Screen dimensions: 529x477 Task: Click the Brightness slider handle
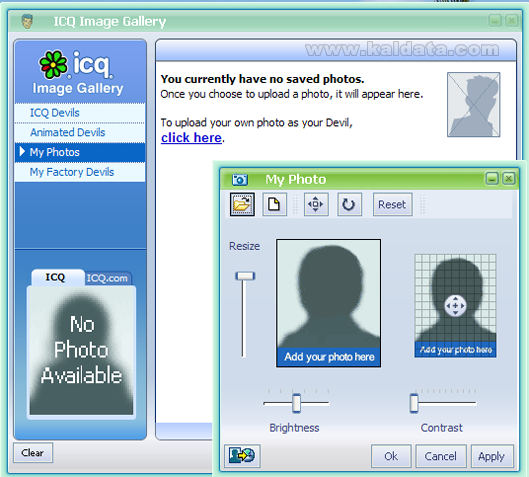click(297, 403)
